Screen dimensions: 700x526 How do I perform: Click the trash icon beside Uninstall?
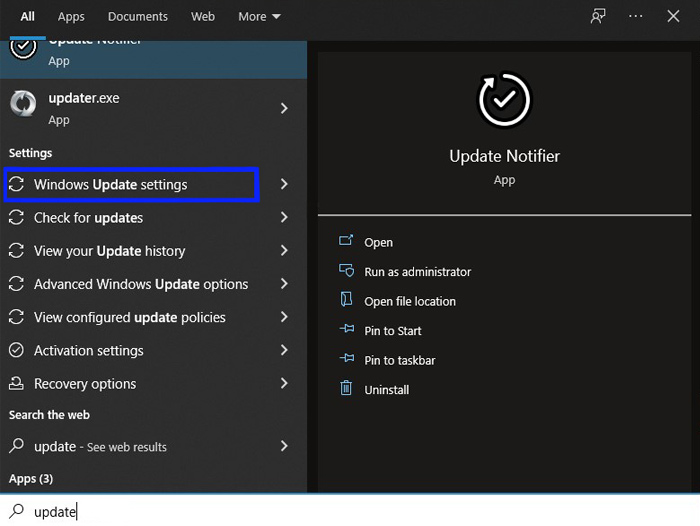[346, 388]
